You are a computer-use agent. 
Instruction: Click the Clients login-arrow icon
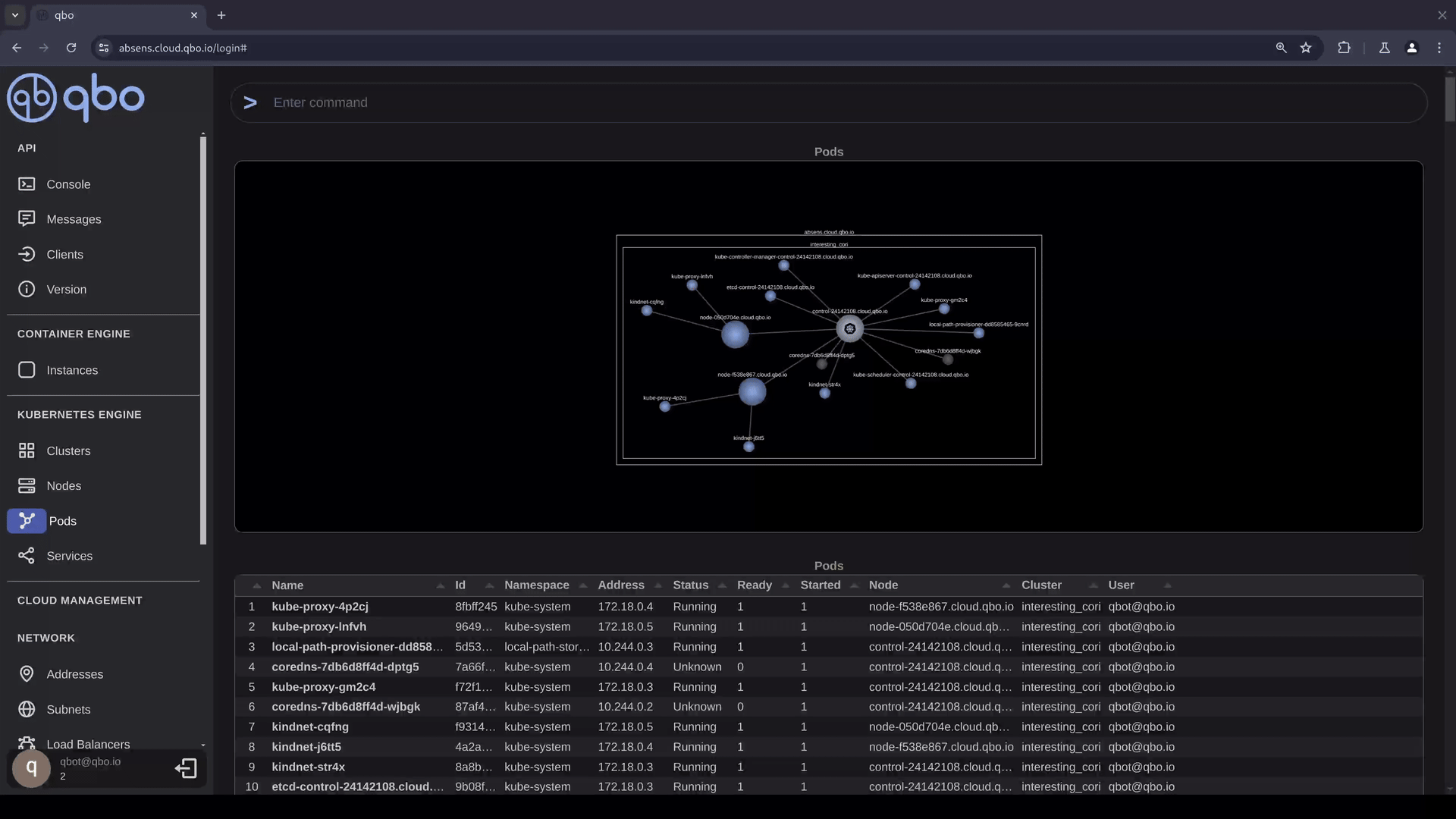(x=27, y=254)
